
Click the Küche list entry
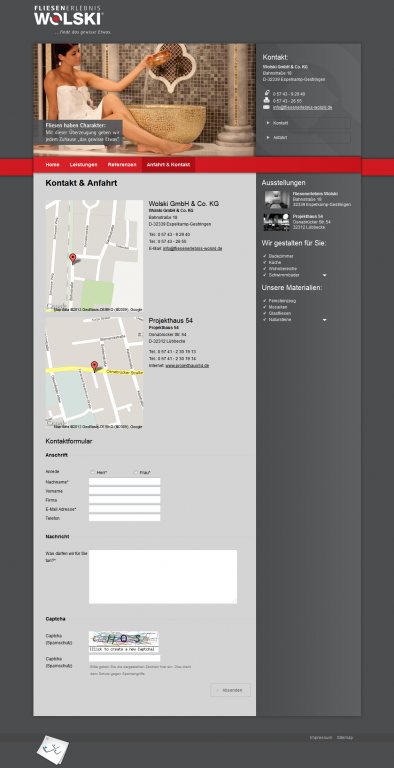tap(275, 263)
